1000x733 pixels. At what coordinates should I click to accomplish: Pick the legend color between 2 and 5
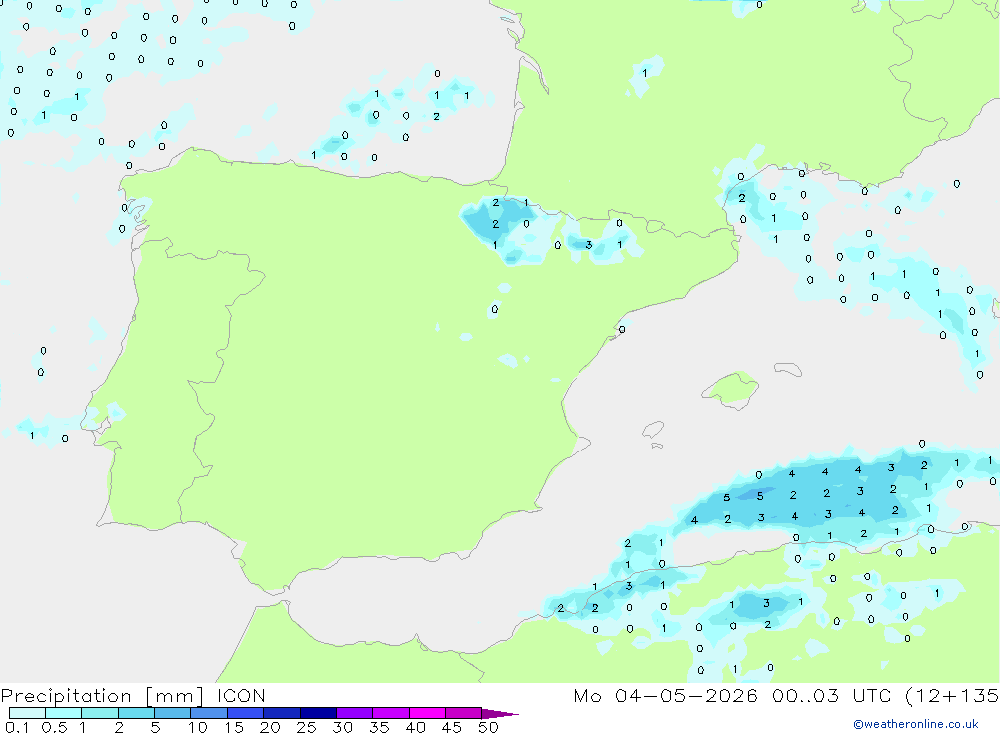(136, 713)
